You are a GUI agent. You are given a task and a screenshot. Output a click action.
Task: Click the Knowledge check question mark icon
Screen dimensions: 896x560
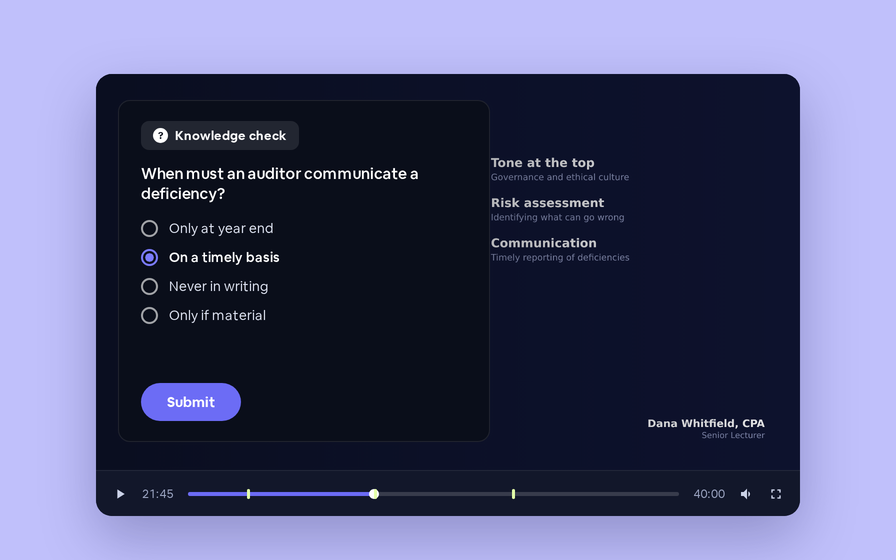click(161, 135)
